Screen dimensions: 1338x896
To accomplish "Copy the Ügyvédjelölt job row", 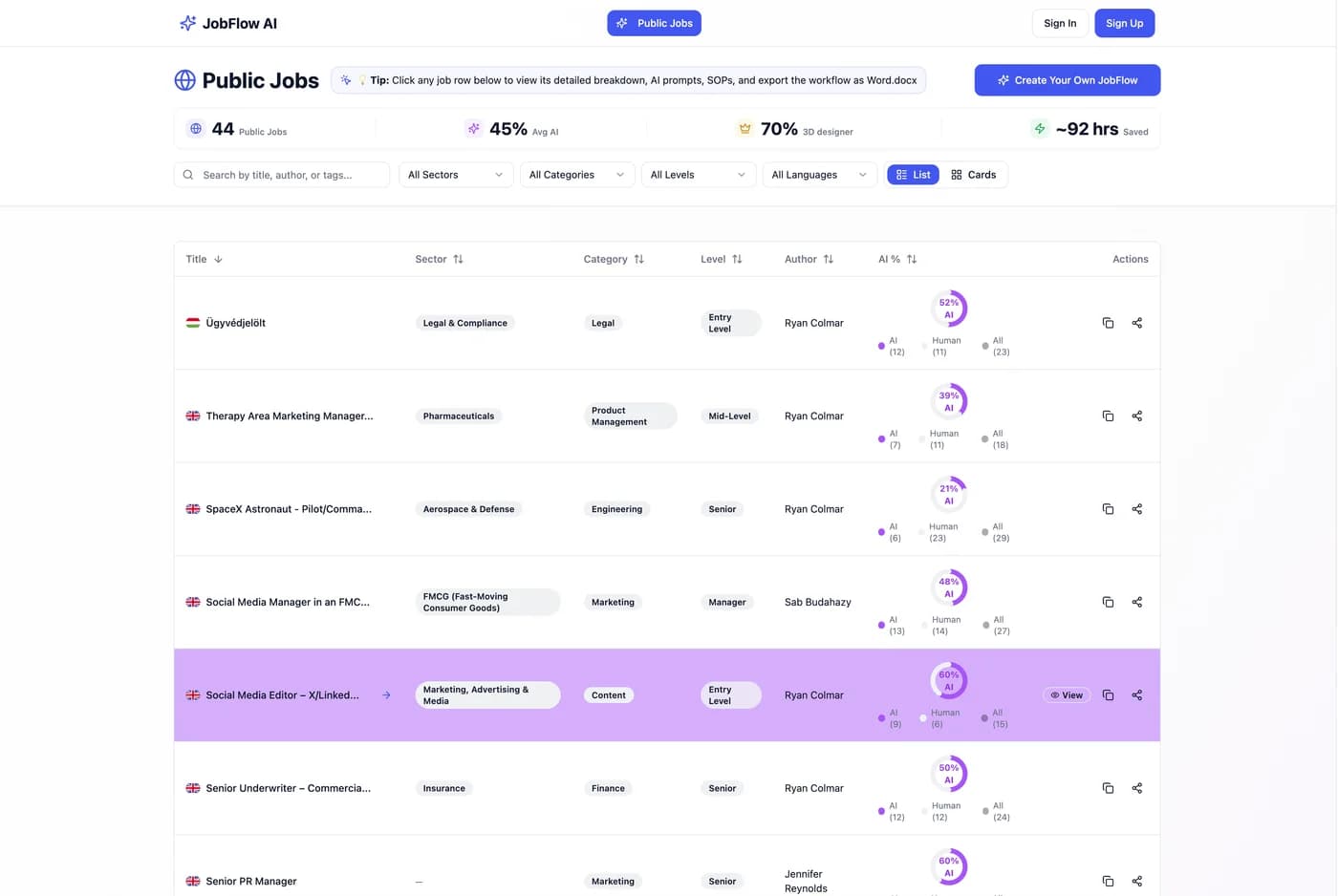I will (1108, 323).
